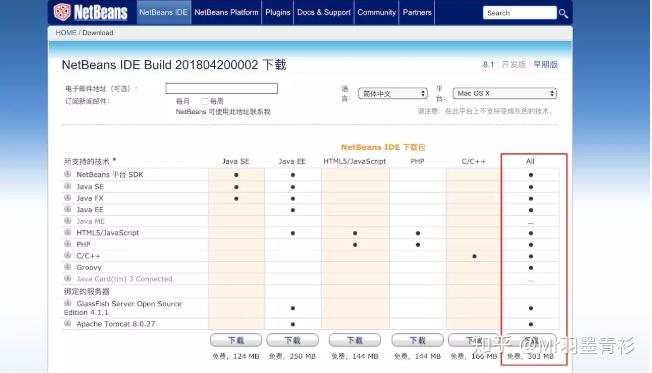Click the search magnifier icon

tap(563, 13)
